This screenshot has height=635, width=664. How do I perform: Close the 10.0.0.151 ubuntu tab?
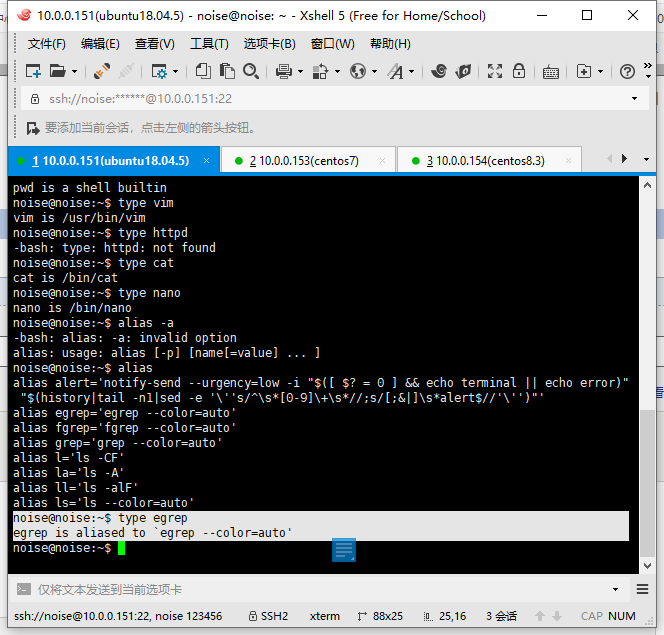coord(207,160)
